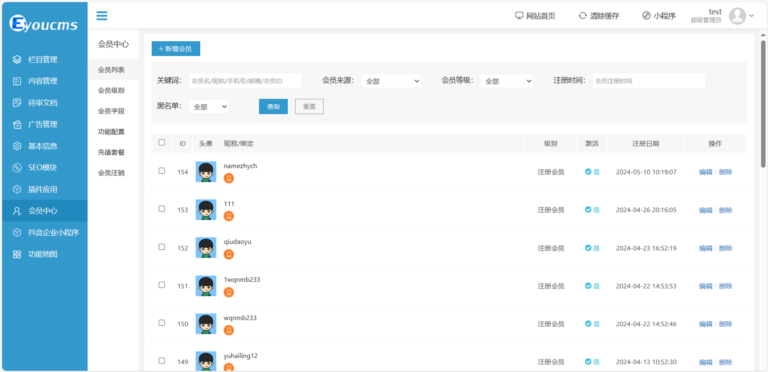Click 编辑 for member wqnmb233
The height and width of the screenshot is (372, 768).
coord(705,324)
